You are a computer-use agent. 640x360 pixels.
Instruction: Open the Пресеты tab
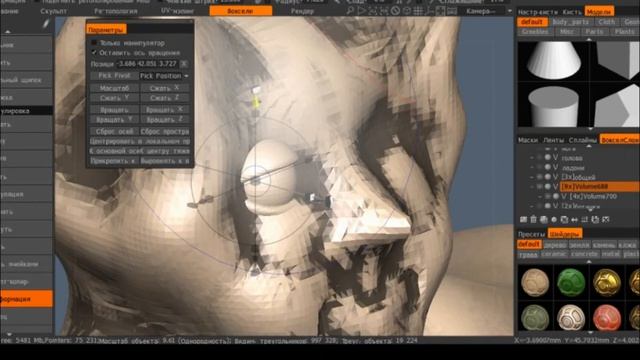[531, 234]
